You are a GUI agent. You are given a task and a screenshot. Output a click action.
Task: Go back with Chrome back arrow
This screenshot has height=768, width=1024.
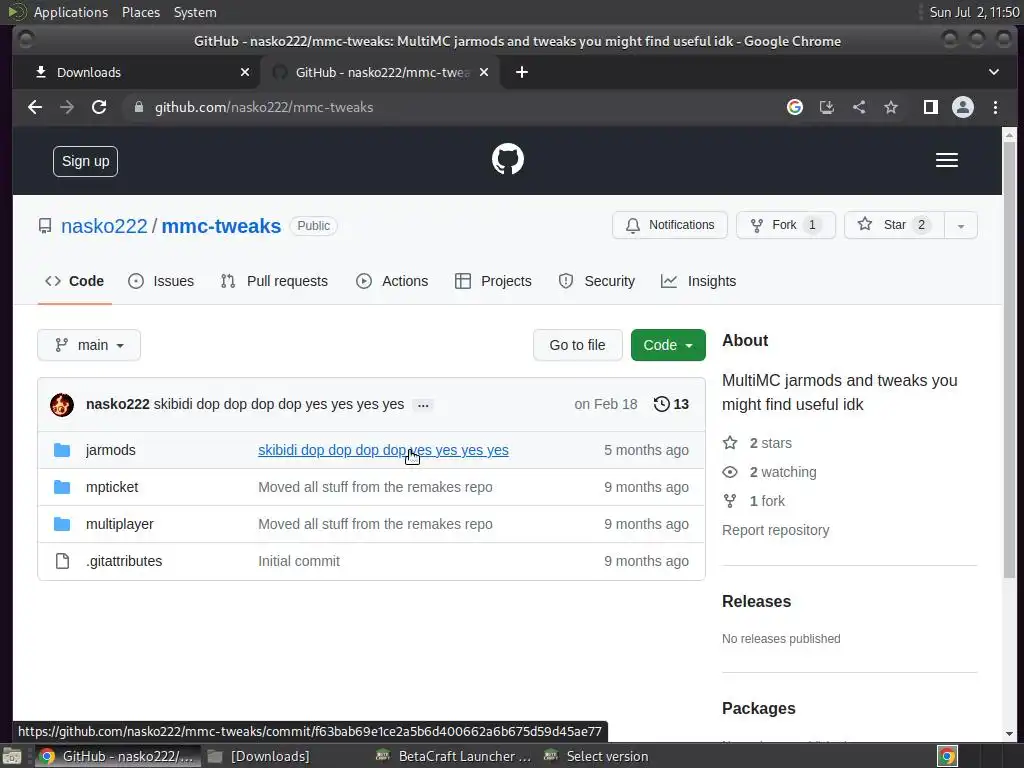pyautogui.click(x=35, y=107)
